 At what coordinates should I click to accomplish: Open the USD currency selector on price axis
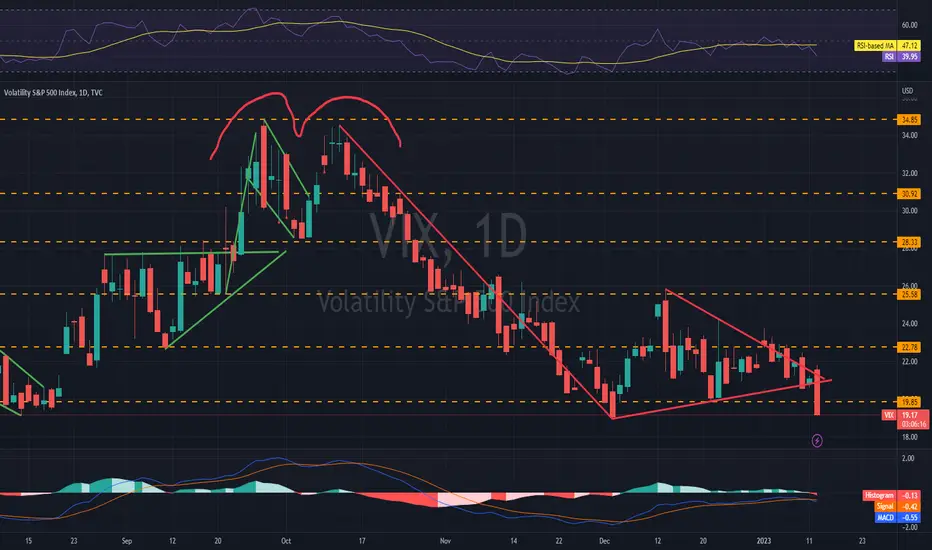click(x=907, y=91)
